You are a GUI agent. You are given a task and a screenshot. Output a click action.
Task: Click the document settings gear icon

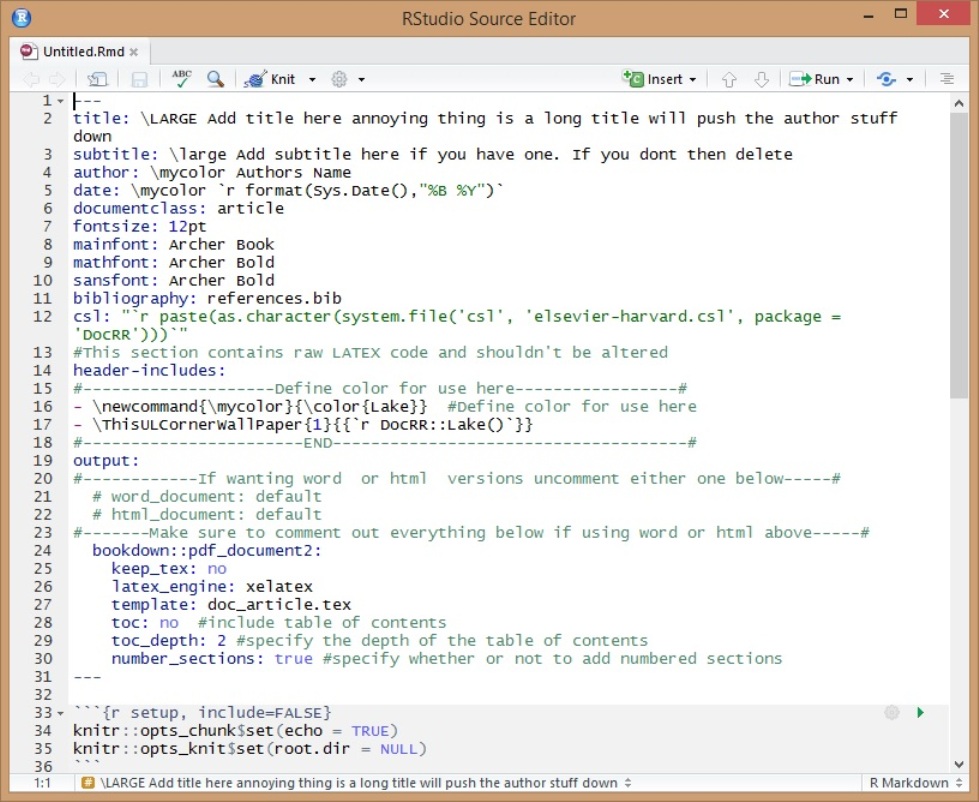[339, 79]
